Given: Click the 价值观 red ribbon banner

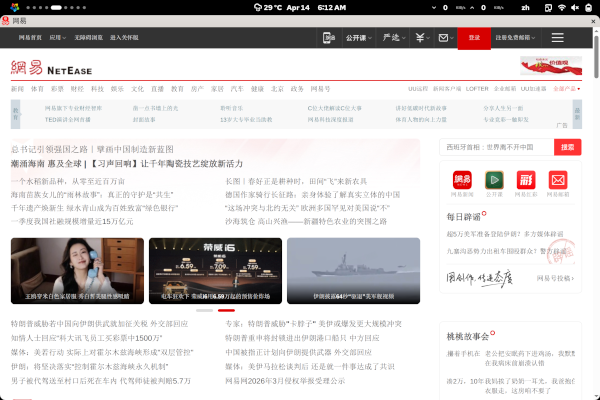Looking at the screenshot, I should click(551, 65).
